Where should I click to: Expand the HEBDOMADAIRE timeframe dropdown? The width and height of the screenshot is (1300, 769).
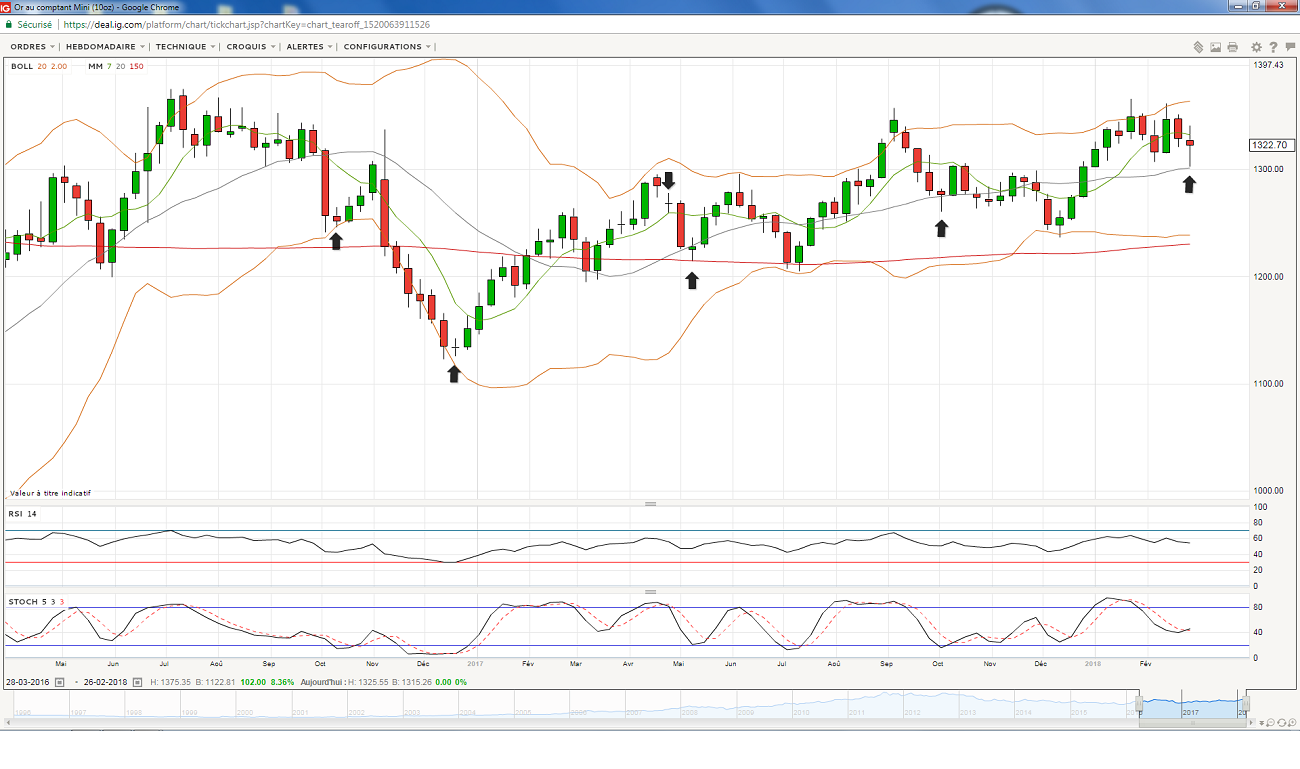point(105,47)
